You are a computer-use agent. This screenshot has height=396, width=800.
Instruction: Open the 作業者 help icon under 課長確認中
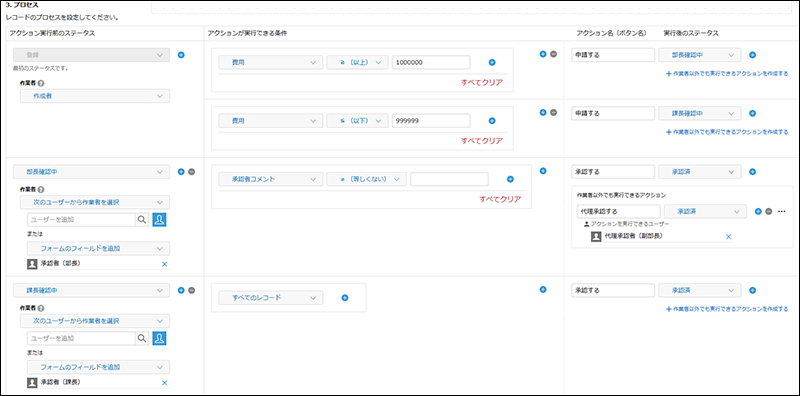click(x=41, y=308)
